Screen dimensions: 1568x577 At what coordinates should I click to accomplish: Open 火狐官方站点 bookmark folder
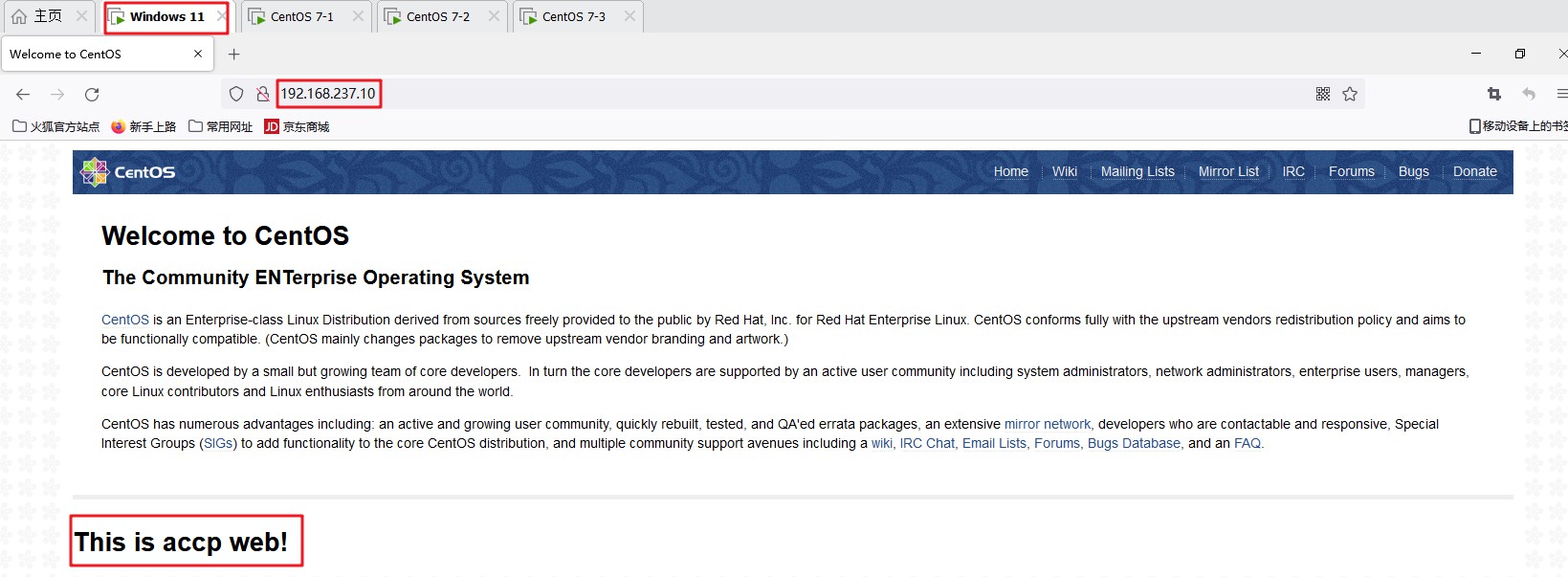coord(55,126)
